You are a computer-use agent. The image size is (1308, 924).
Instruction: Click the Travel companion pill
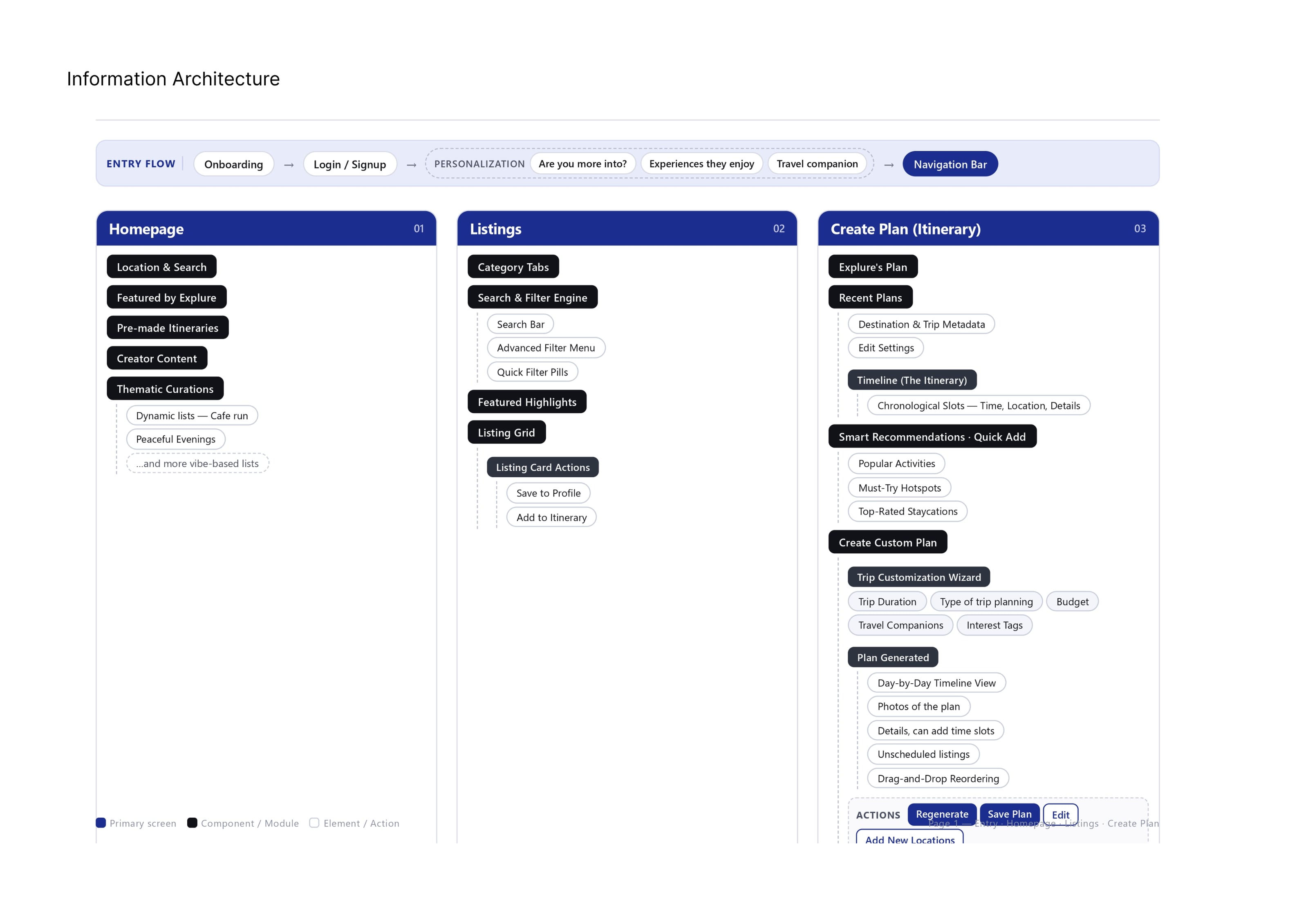tap(817, 163)
